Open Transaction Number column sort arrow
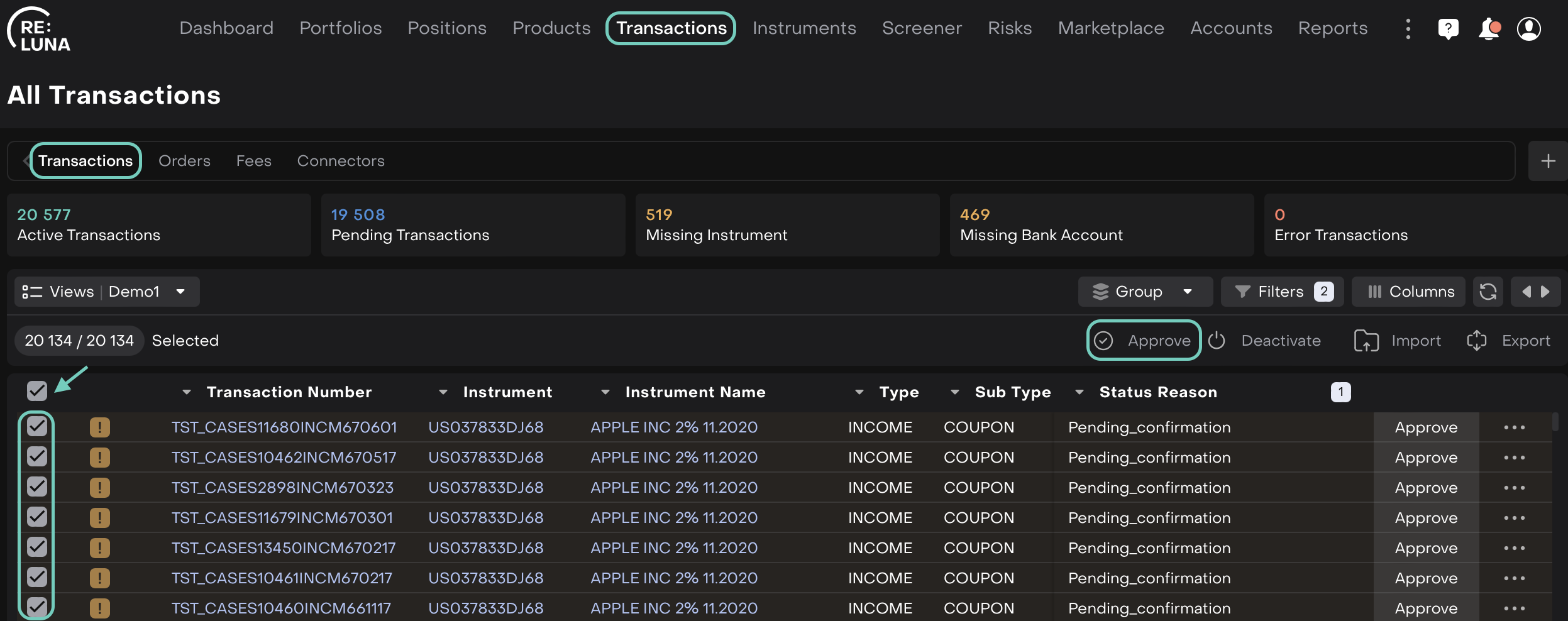This screenshot has height=621, width=1568. tap(186, 392)
